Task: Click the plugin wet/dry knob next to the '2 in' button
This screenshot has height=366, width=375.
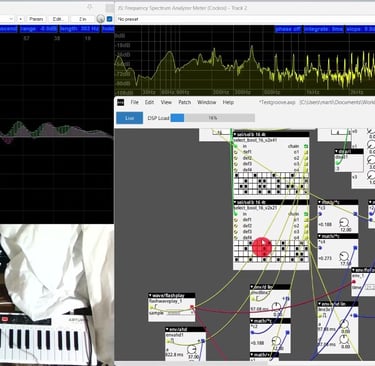Action: click(x=101, y=19)
